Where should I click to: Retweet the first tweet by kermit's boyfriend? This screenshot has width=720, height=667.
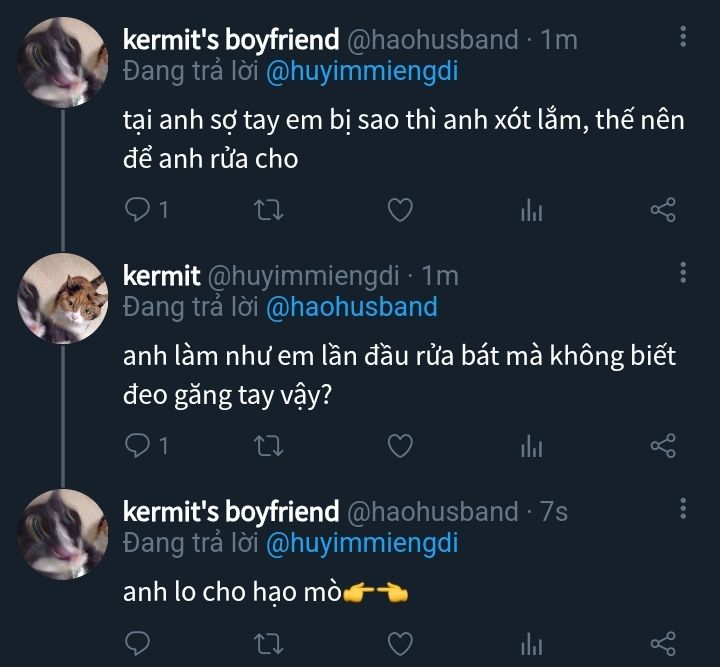(x=270, y=210)
